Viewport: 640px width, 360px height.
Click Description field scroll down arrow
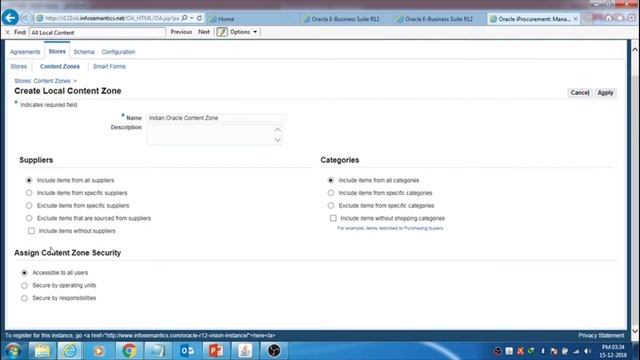click(278, 140)
